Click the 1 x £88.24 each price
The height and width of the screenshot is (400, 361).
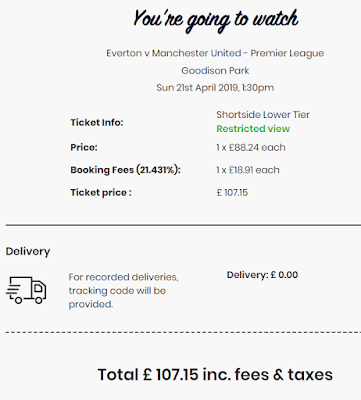[x=251, y=147]
